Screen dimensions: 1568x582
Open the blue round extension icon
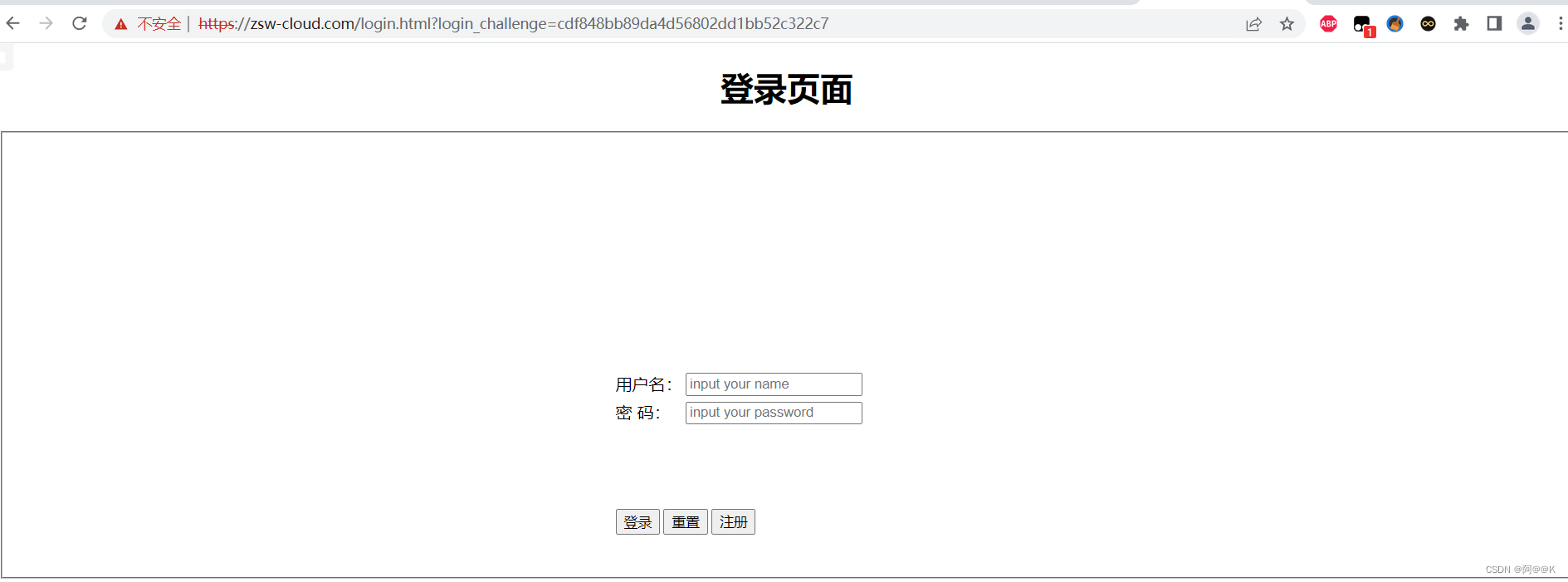[x=1395, y=24]
